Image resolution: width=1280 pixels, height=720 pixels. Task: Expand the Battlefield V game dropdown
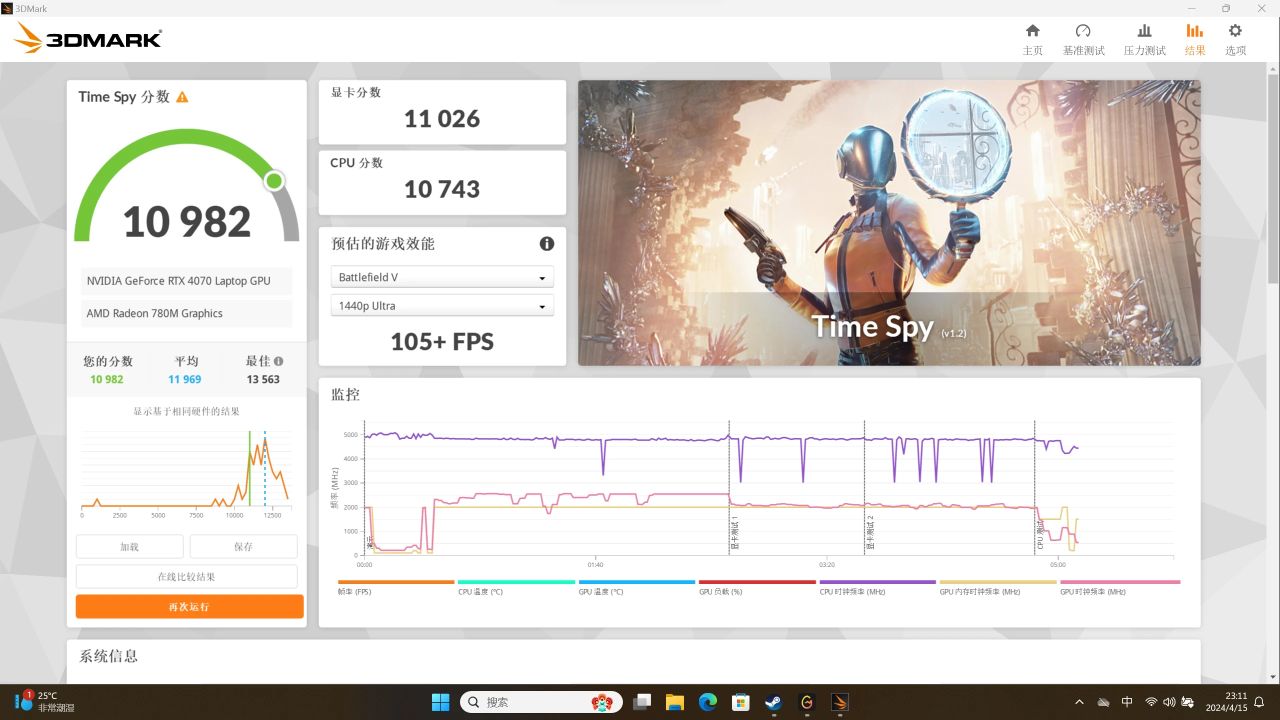[x=442, y=277]
